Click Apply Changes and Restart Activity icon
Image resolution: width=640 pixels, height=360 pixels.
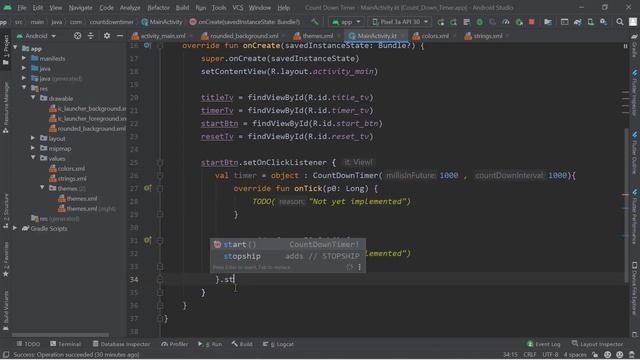453,22
